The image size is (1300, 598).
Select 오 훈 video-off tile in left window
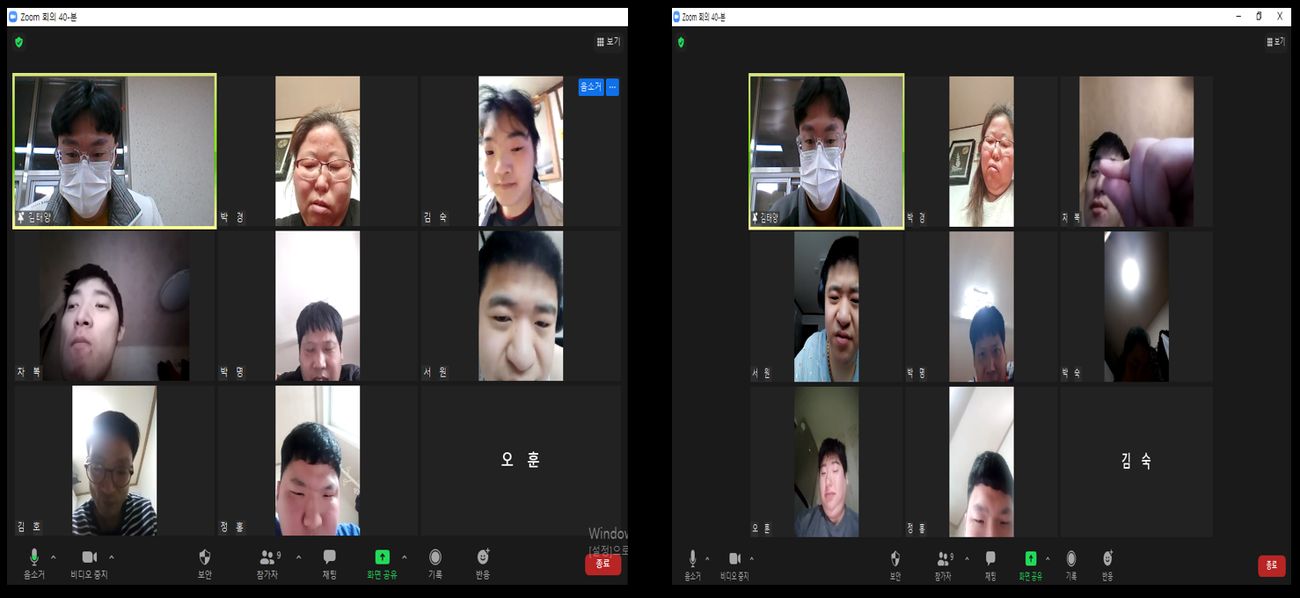click(x=520, y=460)
